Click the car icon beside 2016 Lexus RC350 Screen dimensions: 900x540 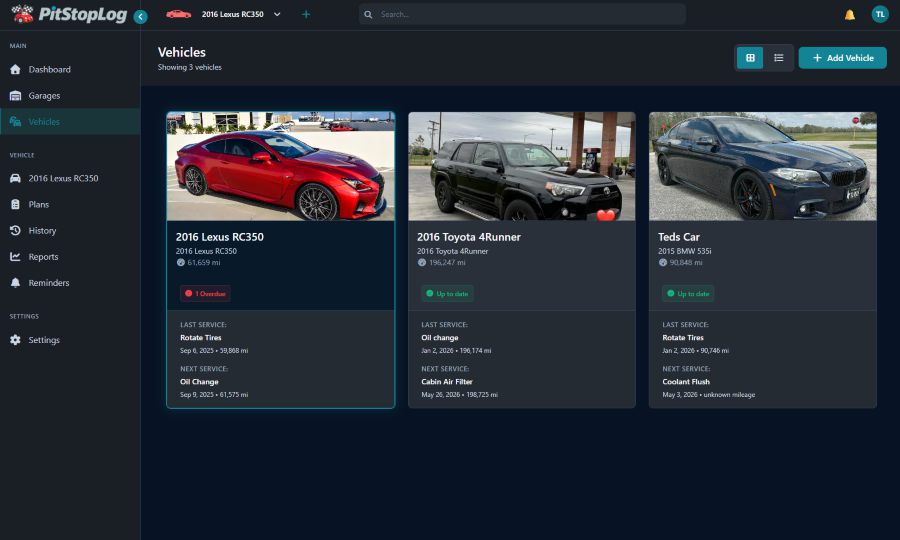(x=15, y=178)
